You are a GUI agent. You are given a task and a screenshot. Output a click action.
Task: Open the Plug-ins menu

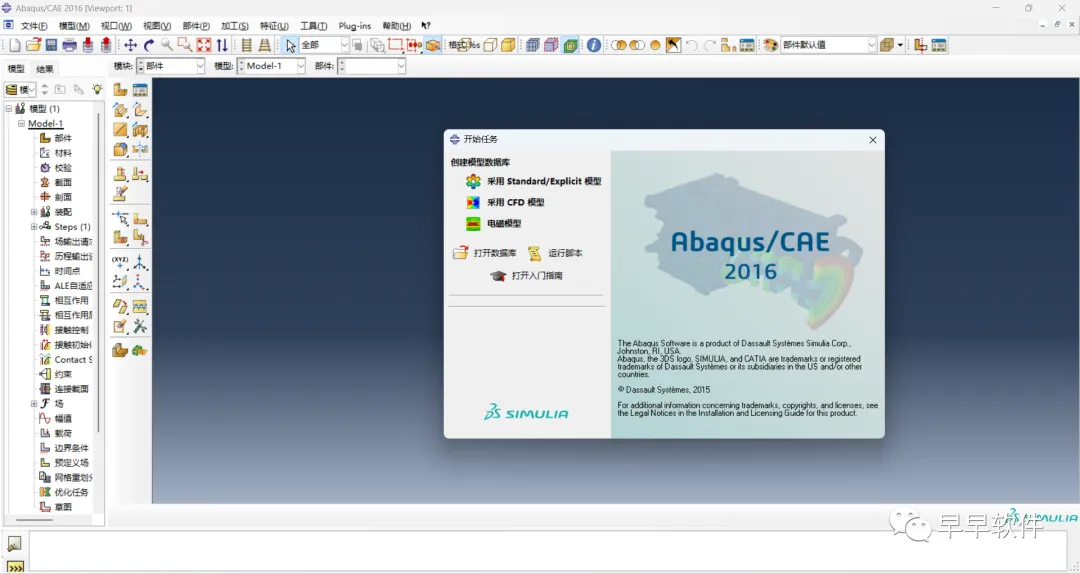click(x=355, y=26)
